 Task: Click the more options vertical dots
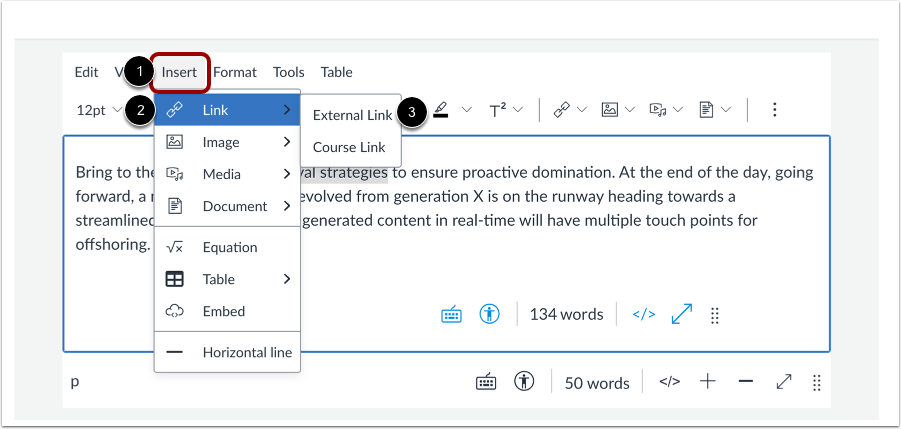point(775,110)
